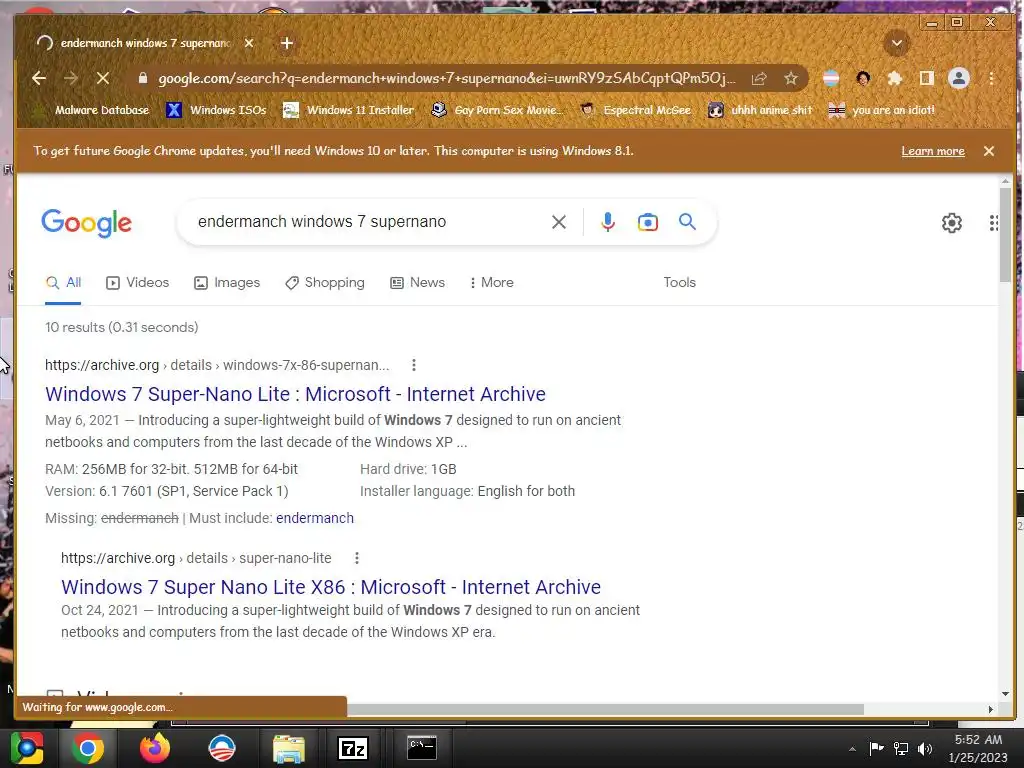Show hidden tray icons arrow
The height and width of the screenshot is (768, 1024).
tap(852, 749)
